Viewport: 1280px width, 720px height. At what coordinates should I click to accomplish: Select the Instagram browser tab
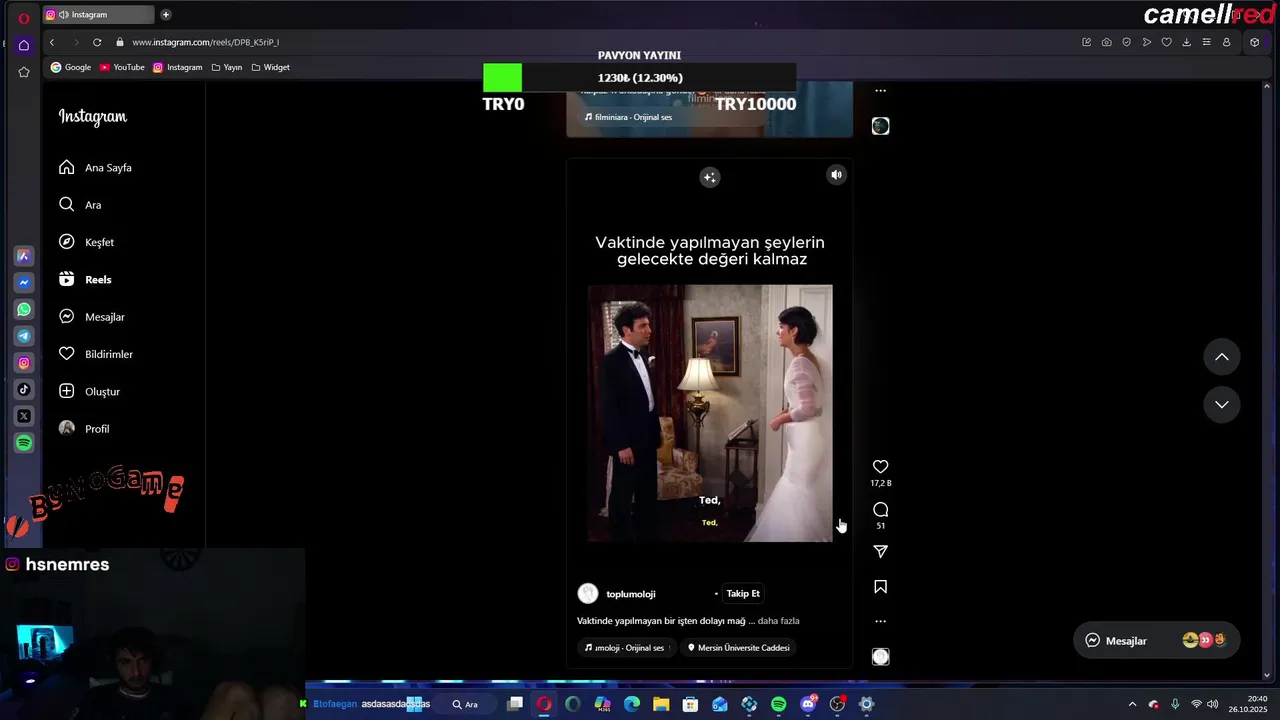pos(98,14)
